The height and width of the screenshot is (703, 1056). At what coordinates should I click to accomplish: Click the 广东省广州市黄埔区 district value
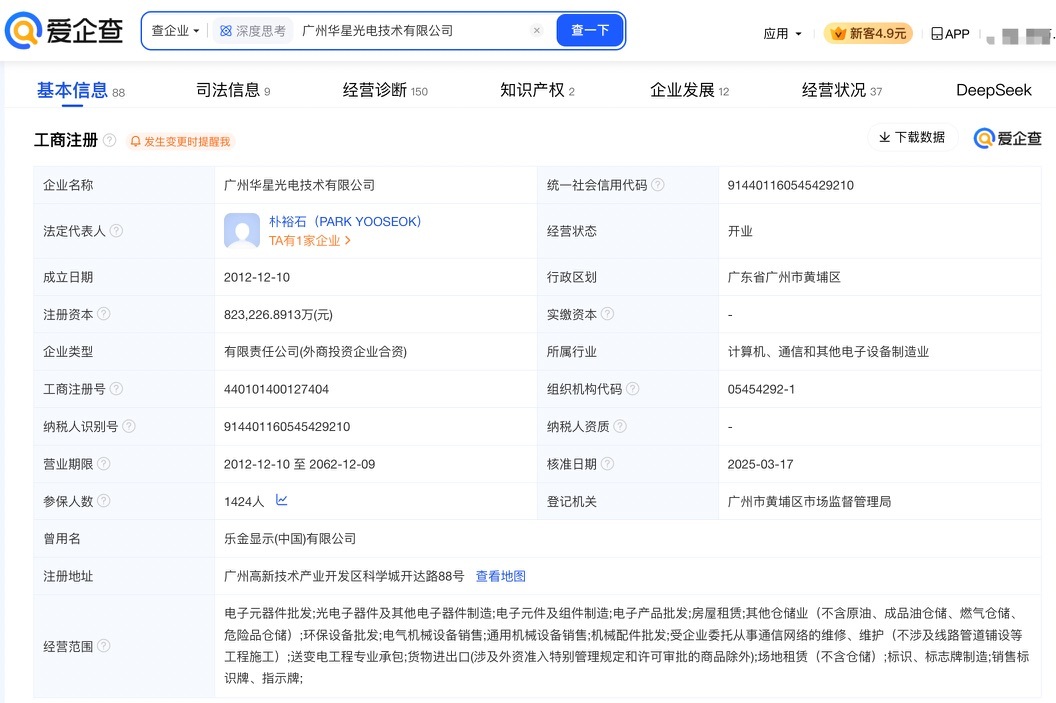(x=784, y=277)
